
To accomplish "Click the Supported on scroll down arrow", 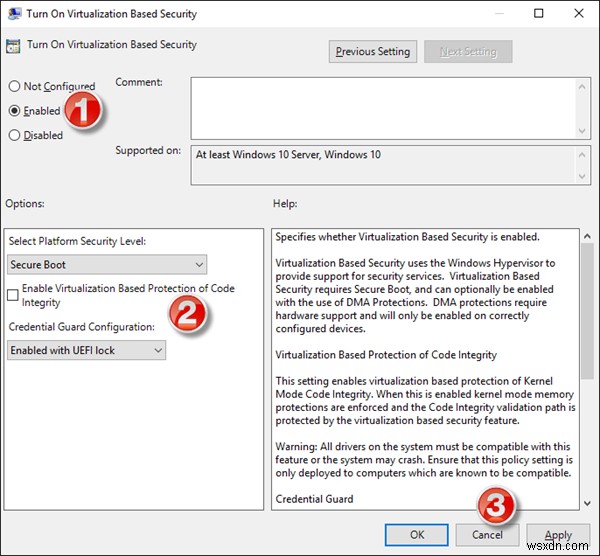I will pyautogui.click(x=582, y=176).
